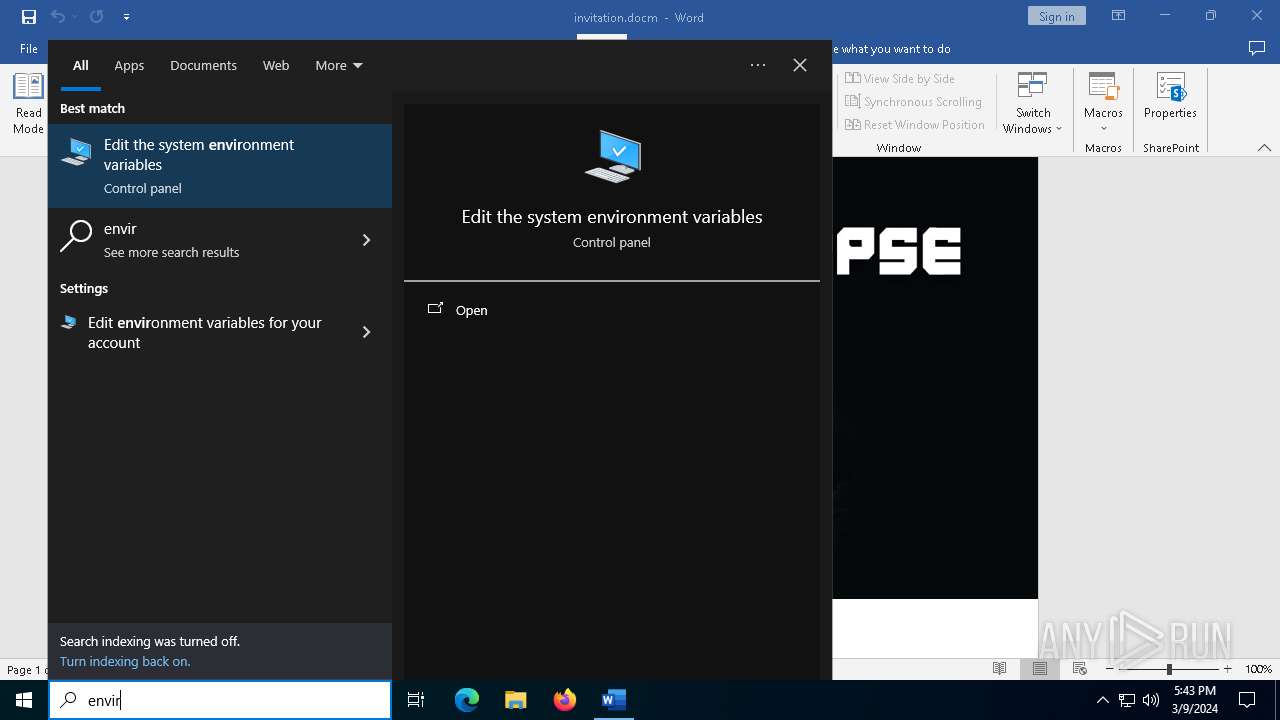Viewport: 1280px width, 720px height.
Task: Select Web Layout status bar icon
Action: click(x=1079, y=669)
